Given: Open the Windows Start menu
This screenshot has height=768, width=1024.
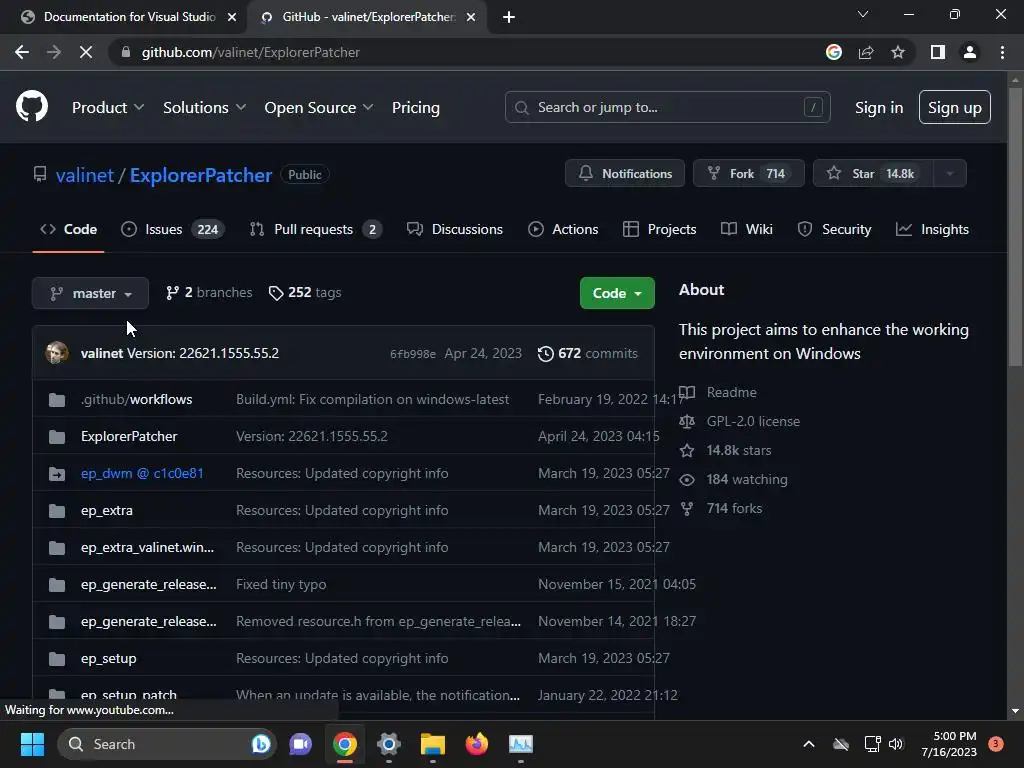Looking at the screenshot, I should [32, 744].
